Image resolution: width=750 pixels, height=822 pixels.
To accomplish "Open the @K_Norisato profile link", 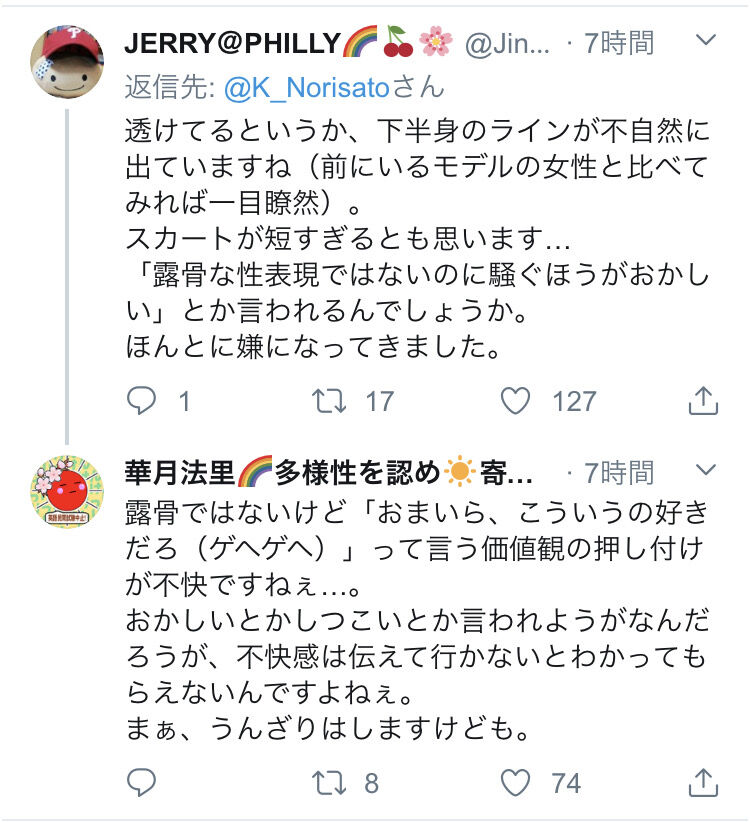I will pos(307,88).
